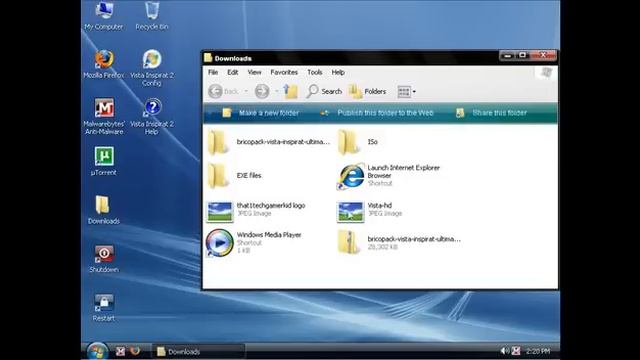Maximize the Downloads window
Screen dimensions: 640x360
[522, 56]
